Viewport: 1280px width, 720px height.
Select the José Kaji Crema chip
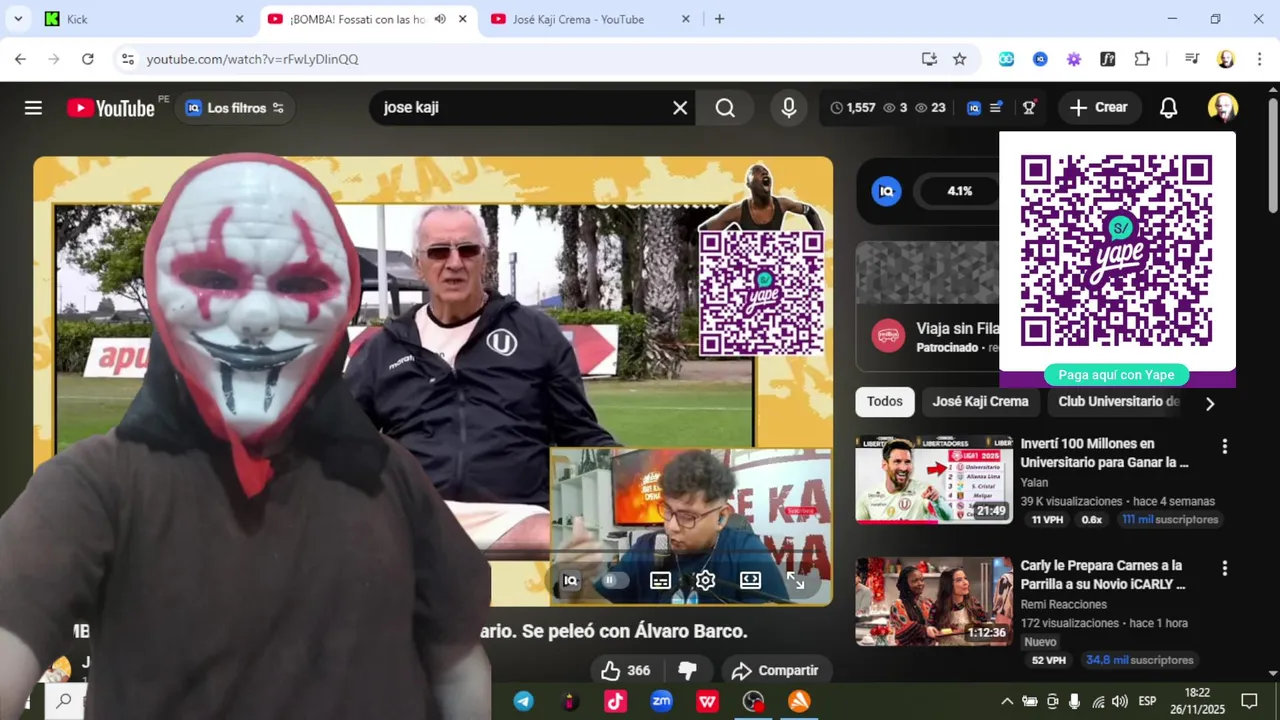(x=980, y=401)
